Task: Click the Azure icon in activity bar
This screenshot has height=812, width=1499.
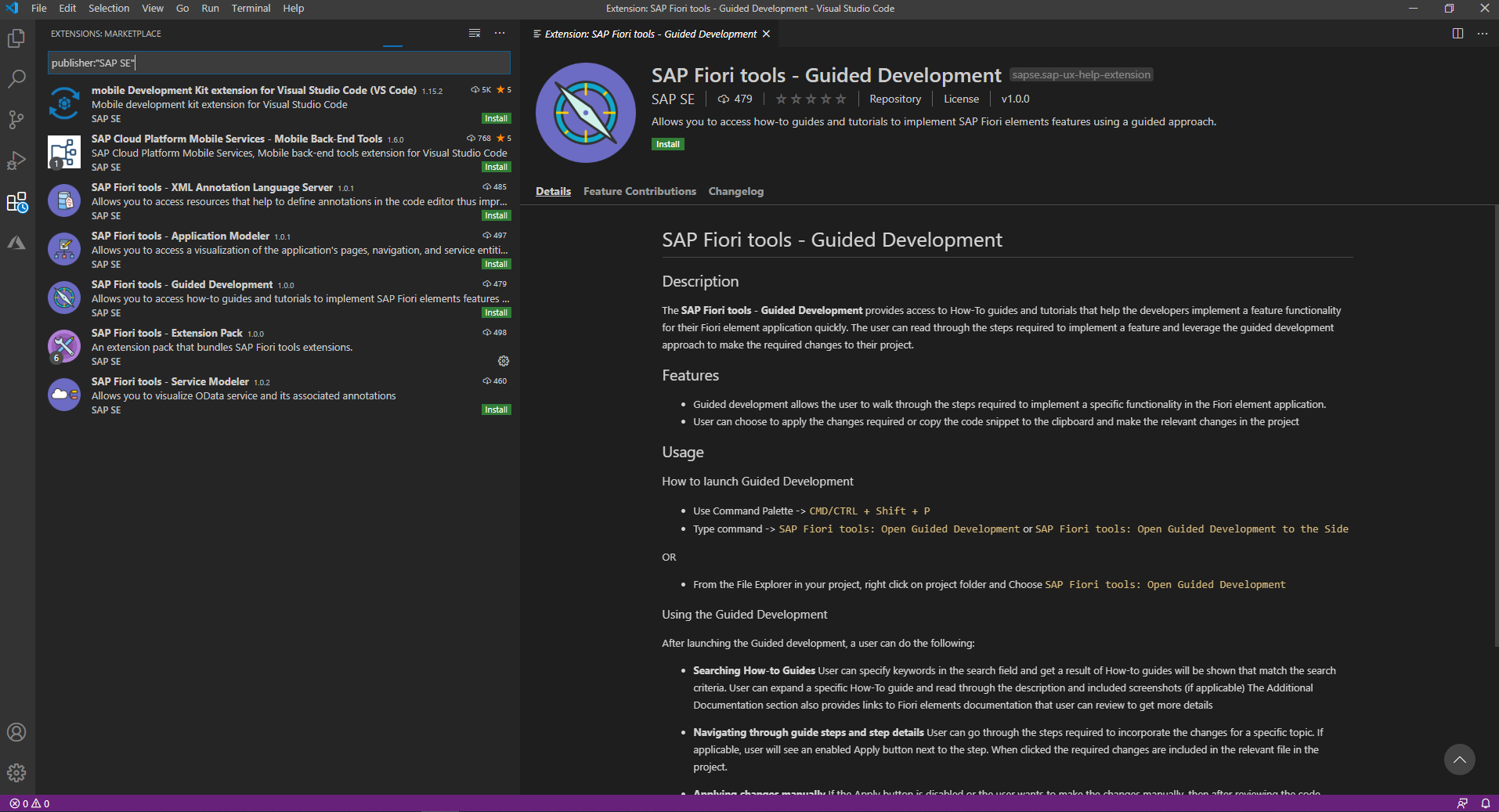Action: [x=16, y=243]
